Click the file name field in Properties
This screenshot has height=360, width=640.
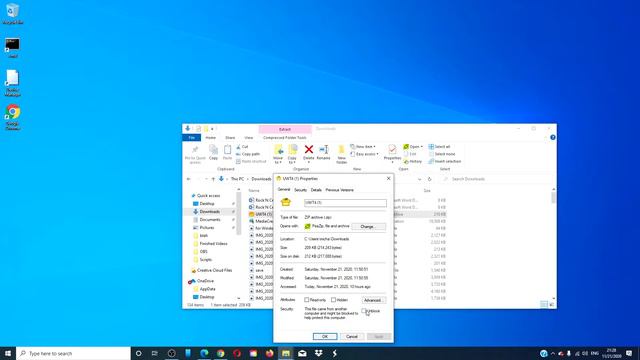pos(345,202)
